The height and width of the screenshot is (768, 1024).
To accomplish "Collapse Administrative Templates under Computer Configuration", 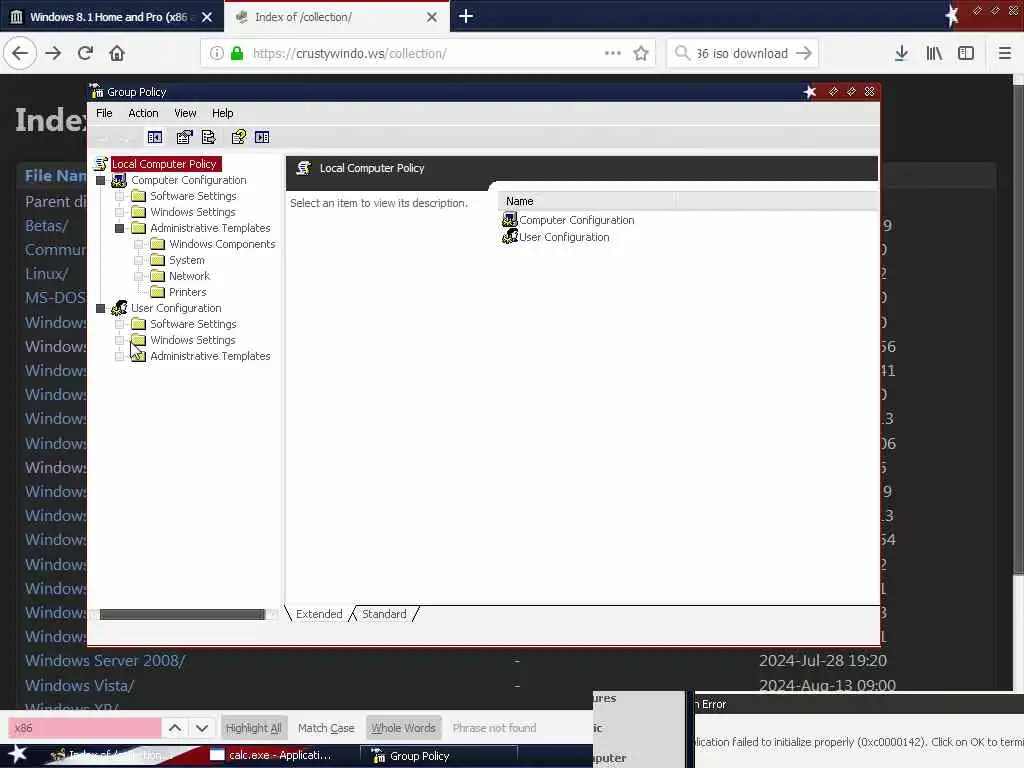I will pyautogui.click(x=120, y=228).
